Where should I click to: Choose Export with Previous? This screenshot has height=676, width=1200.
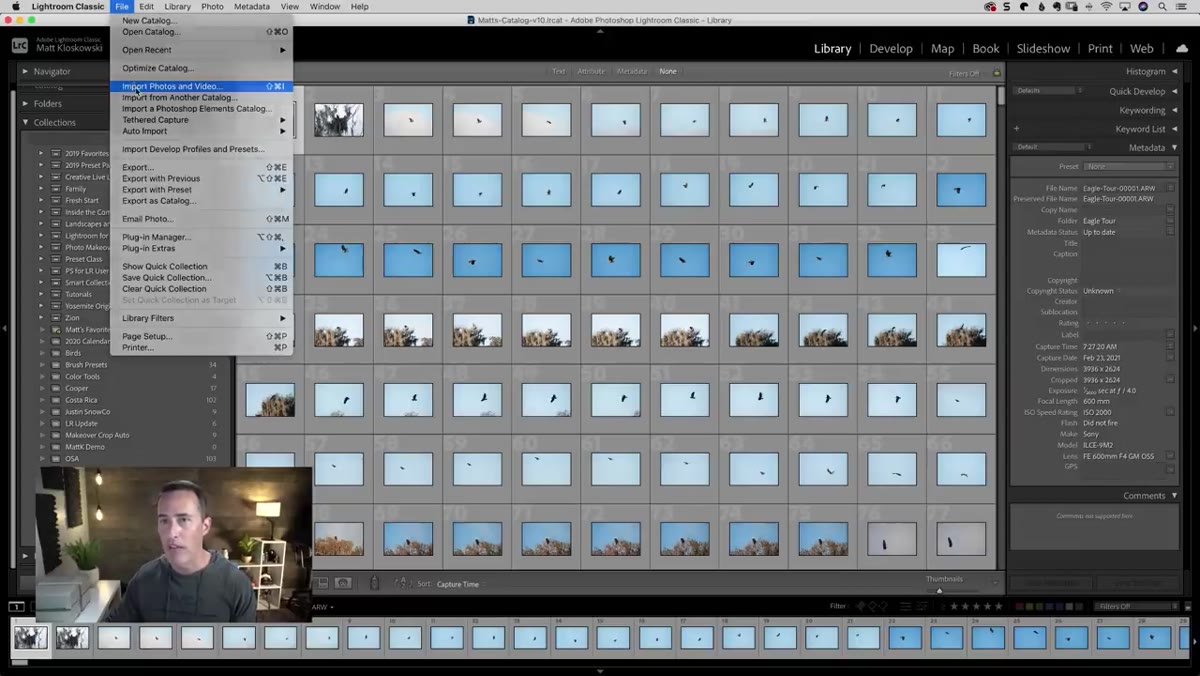[201, 178]
